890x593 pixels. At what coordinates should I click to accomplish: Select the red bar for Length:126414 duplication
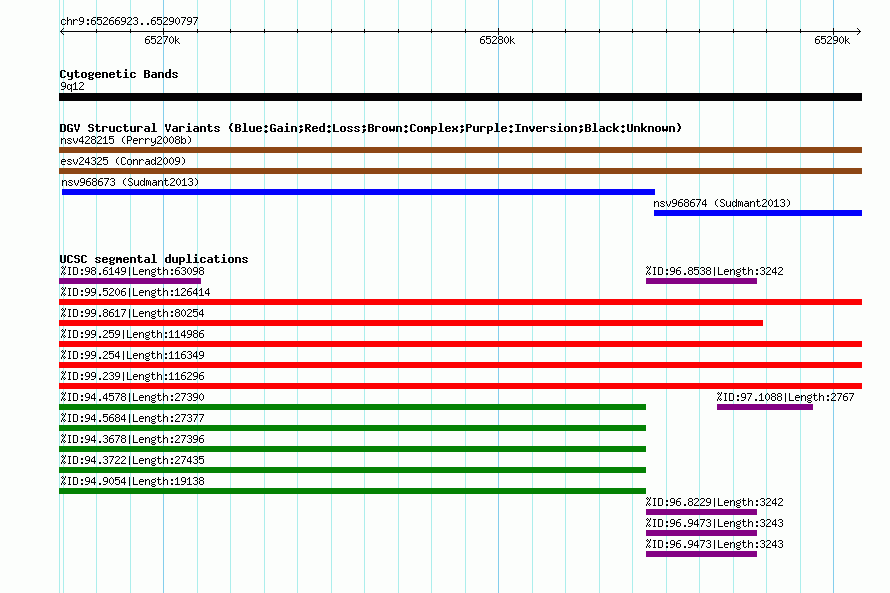pyautogui.click(x=460, y=302)
